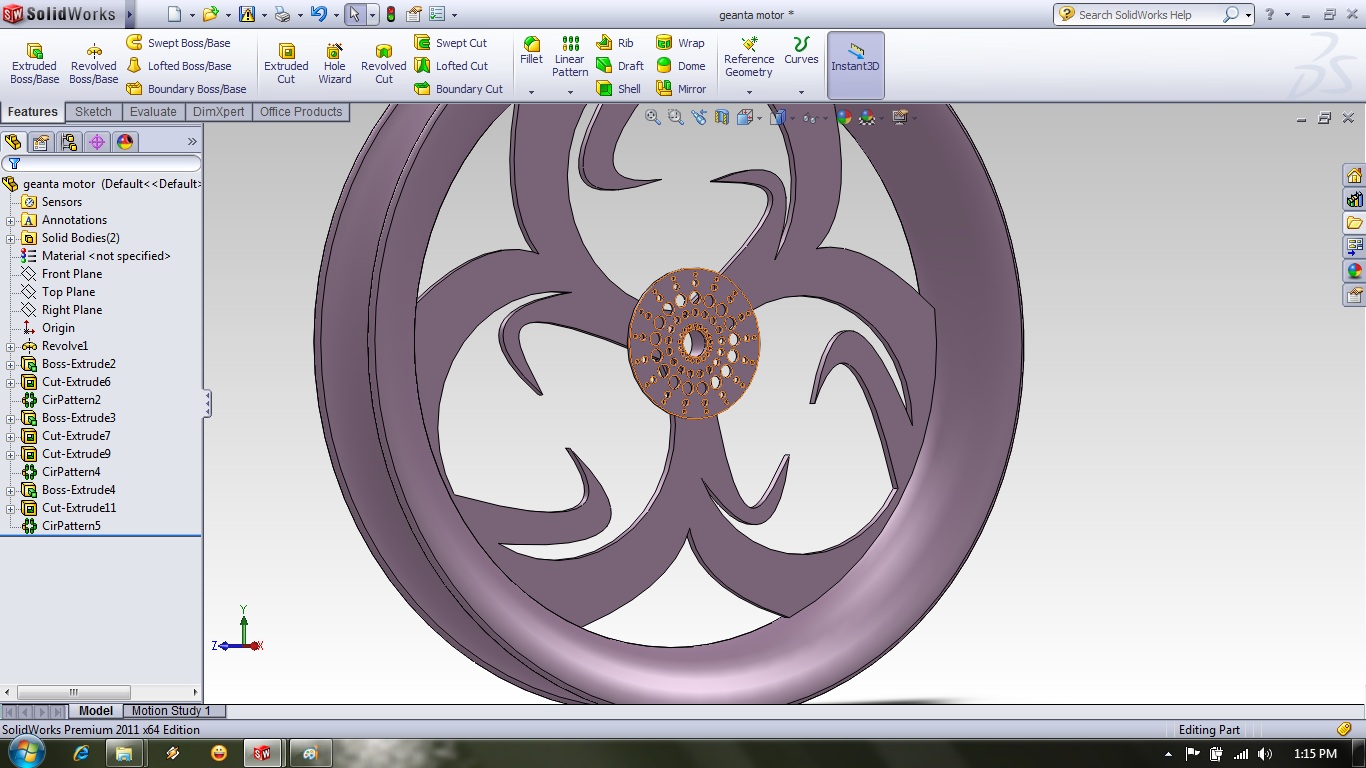Viewport: 1366px width, 768px height.
Task: Expand the Cut-Extrude11 feature node
Action: tap(11, 508)
